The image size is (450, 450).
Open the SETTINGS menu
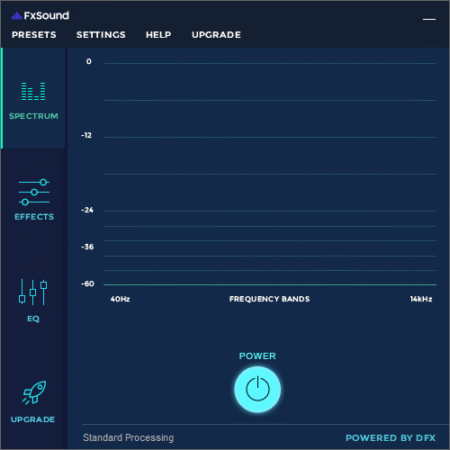click(101, 35)
